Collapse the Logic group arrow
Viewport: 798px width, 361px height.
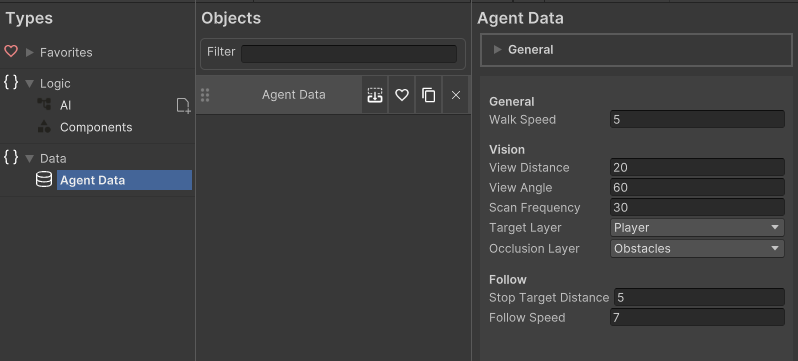pos(30,84)
